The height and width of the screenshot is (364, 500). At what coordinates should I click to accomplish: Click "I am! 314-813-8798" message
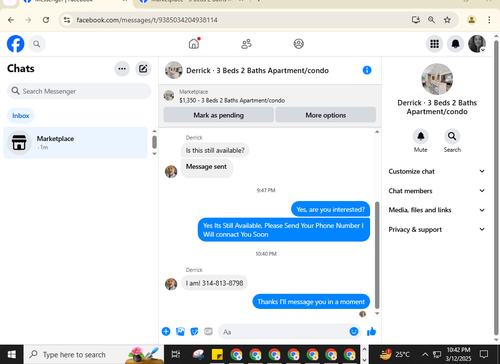click(214, 283)
